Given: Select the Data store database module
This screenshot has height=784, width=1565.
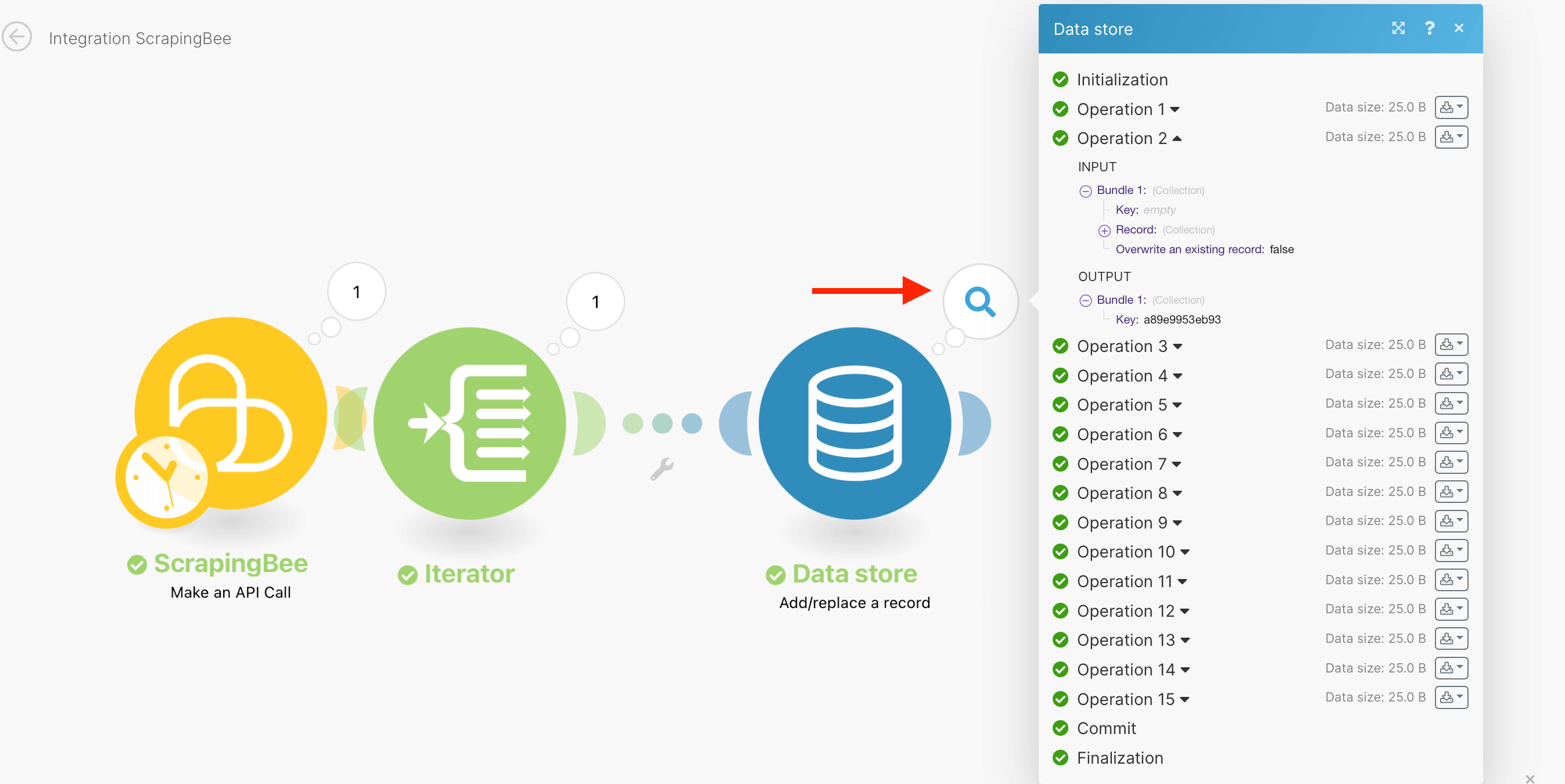Looking at the screenshot, I should tap(854, 423).
